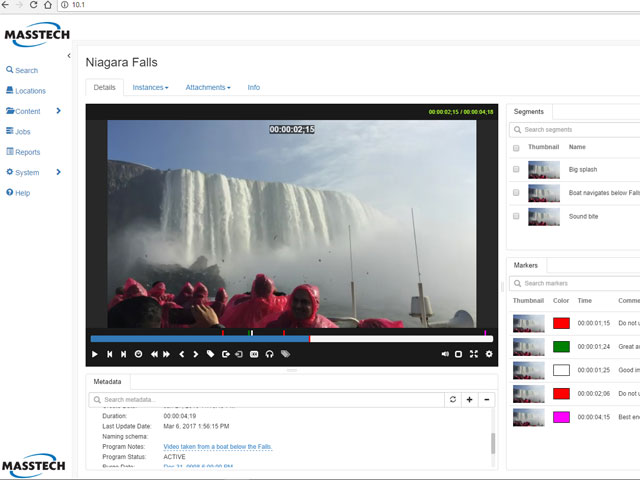Open Jobs in the sidebar
This screenshot has width=640, height=480.
tap(18, 131)
